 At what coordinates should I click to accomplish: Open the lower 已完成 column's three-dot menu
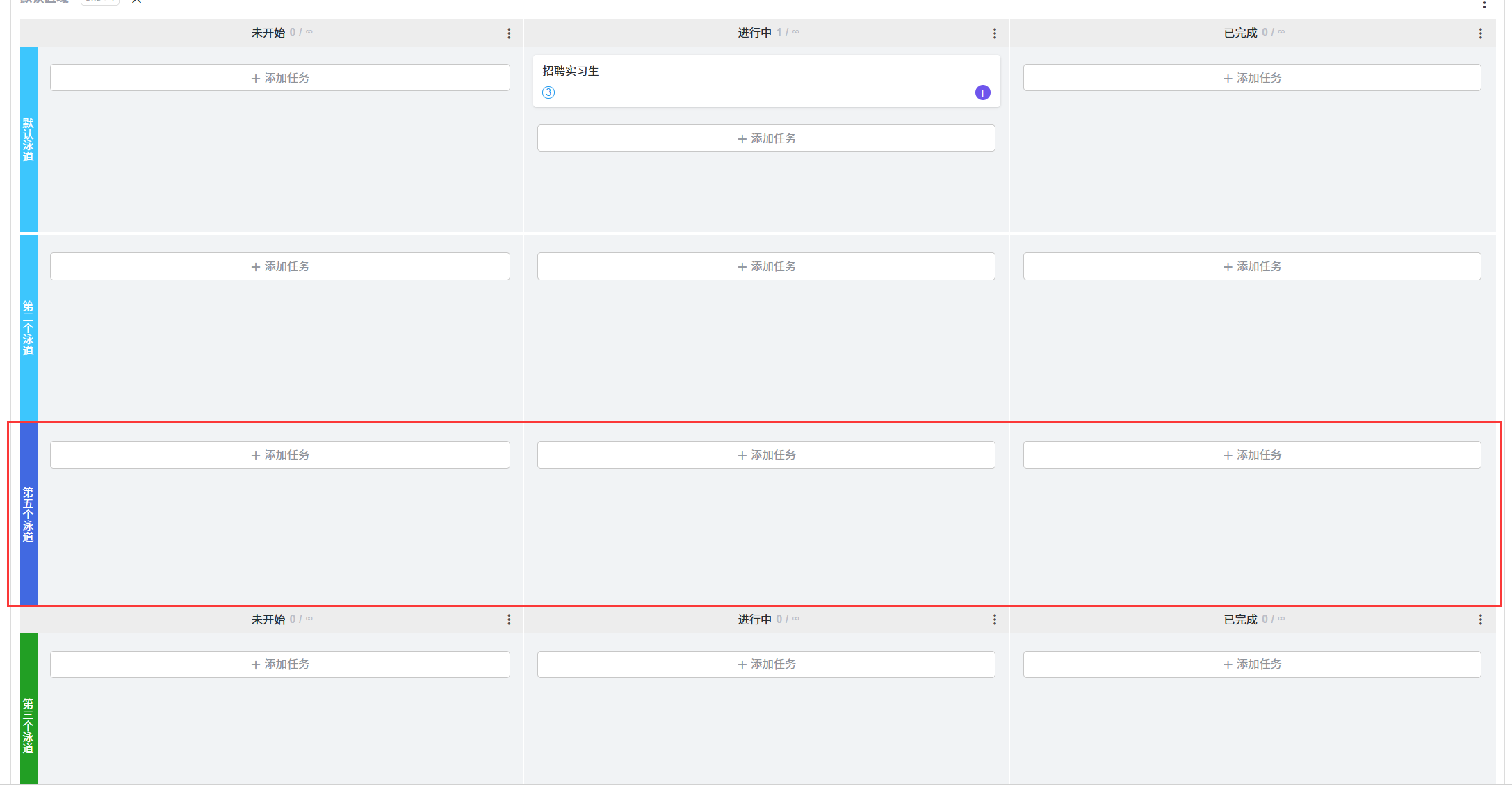pyautogui.click(x=1480, y=620)
